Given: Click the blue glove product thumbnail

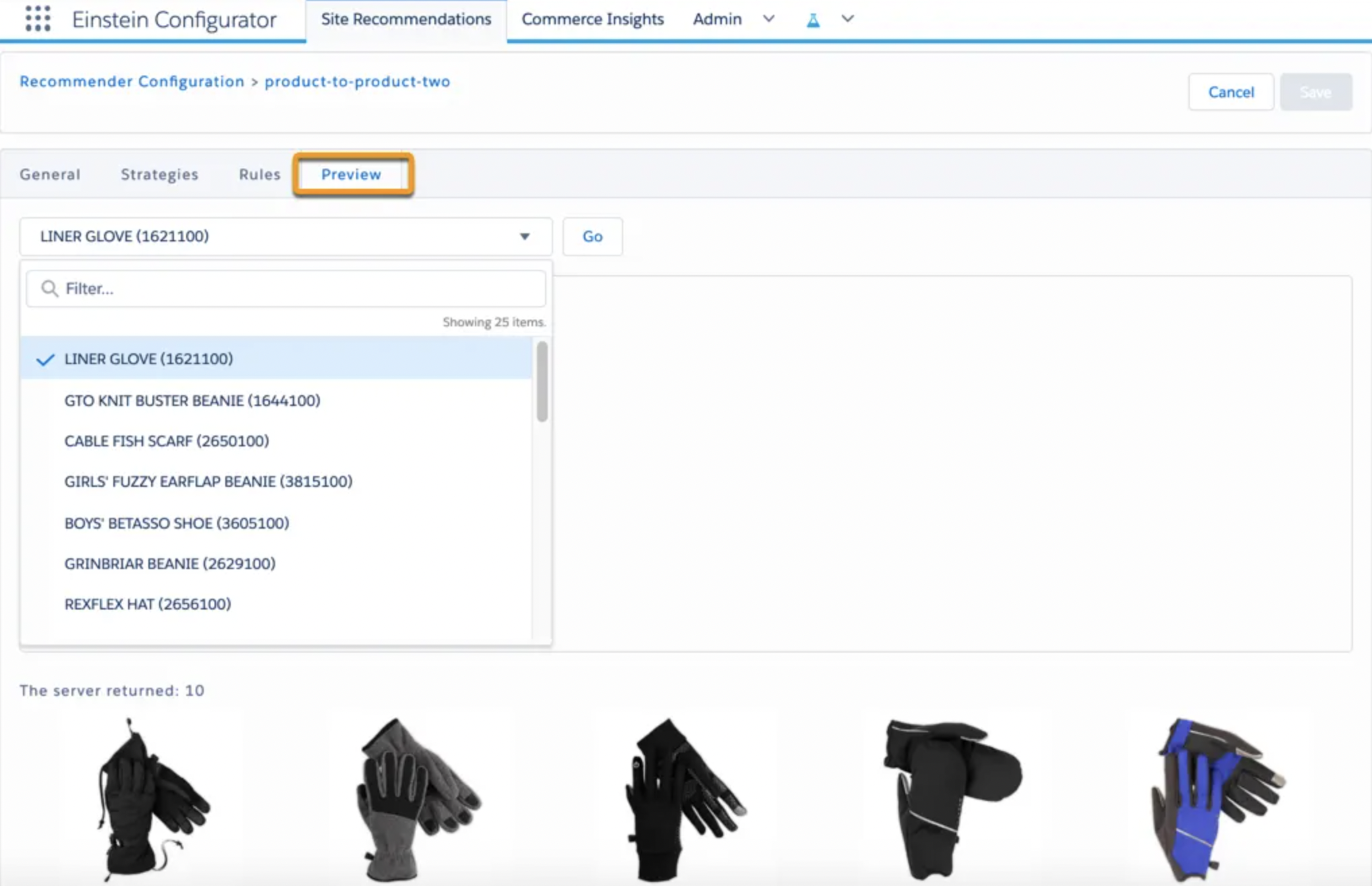Looking at the screenshot, I should (1220, 800).
